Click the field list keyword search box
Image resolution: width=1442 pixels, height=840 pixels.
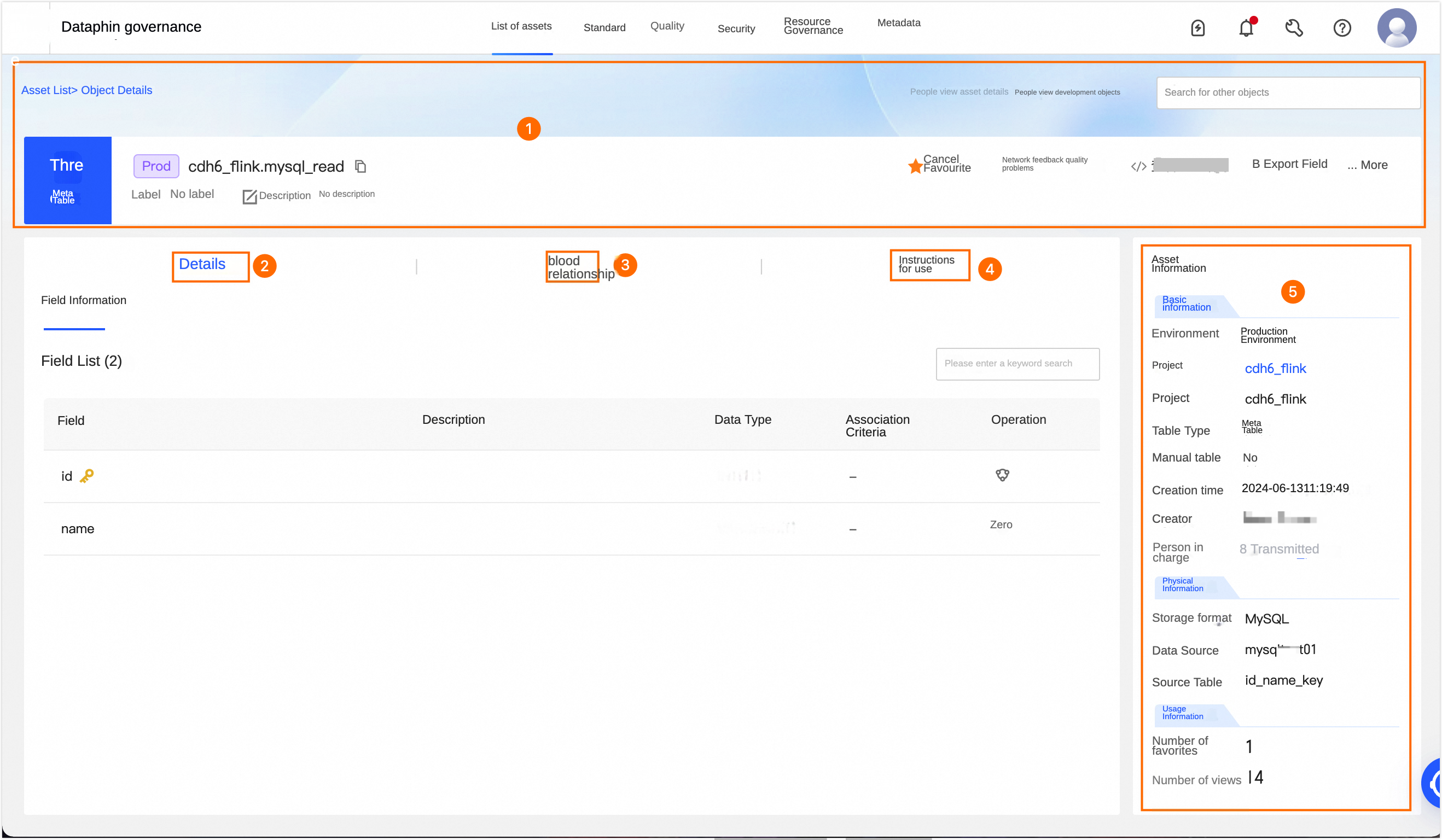pos(1017,364)
